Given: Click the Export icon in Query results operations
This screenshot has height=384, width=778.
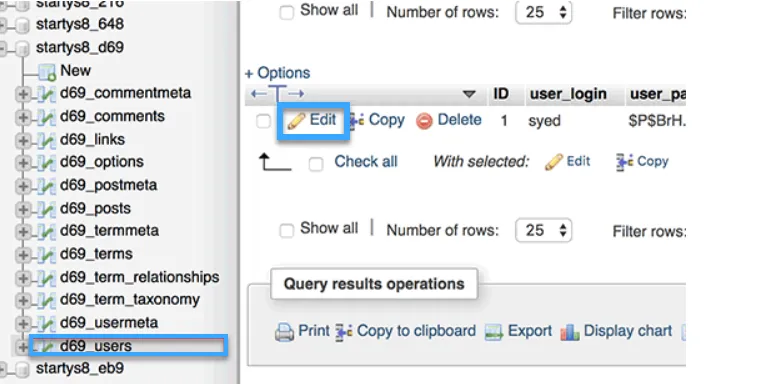Looking at the screenshot, I should point(494,332).
